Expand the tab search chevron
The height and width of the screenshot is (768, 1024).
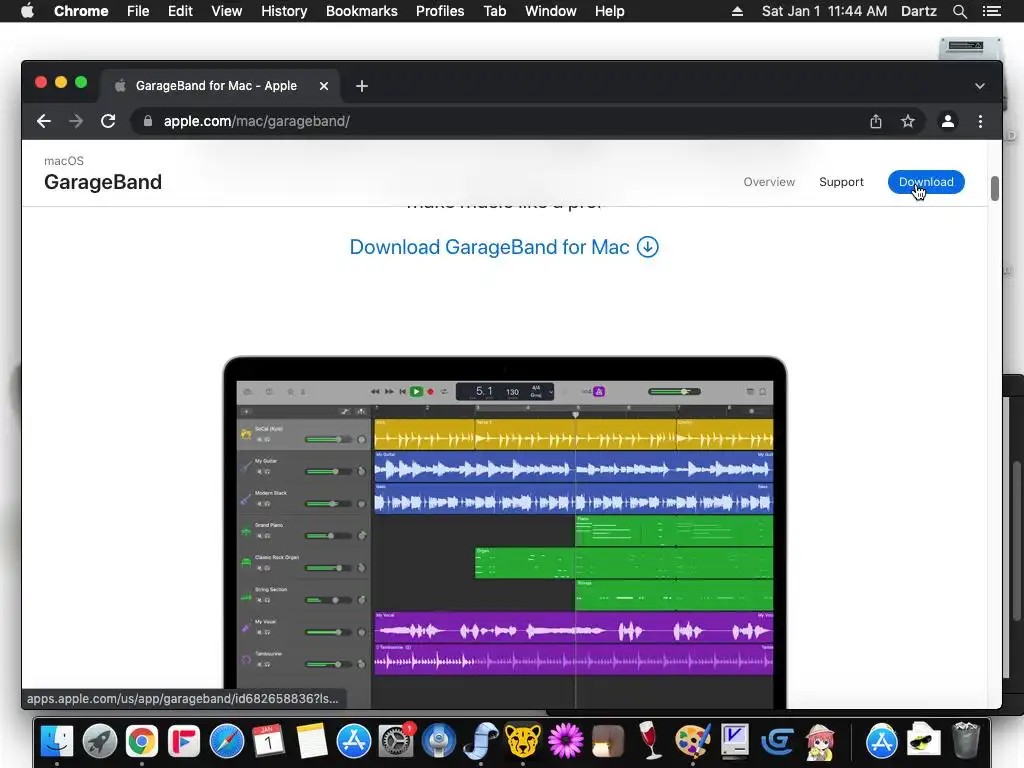pyautogui.click(x=980, y=86)
